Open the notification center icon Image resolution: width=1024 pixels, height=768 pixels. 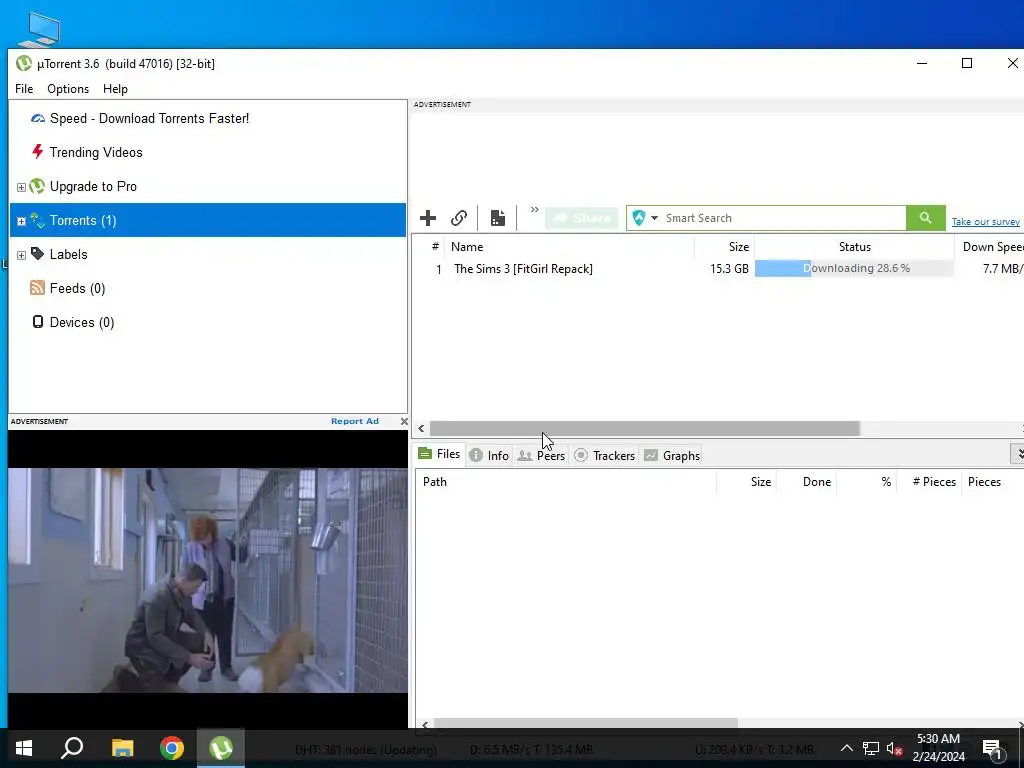[992, 749]
